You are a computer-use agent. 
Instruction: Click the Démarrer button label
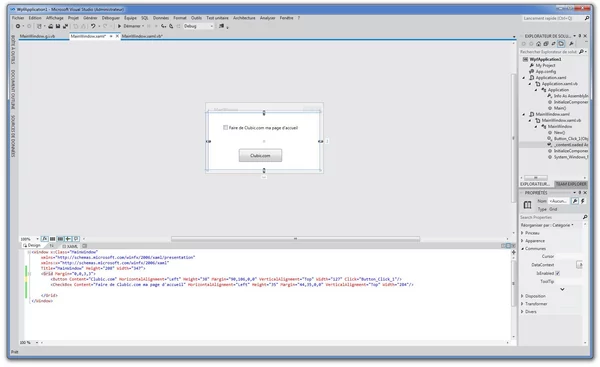(x=132, y=26)
